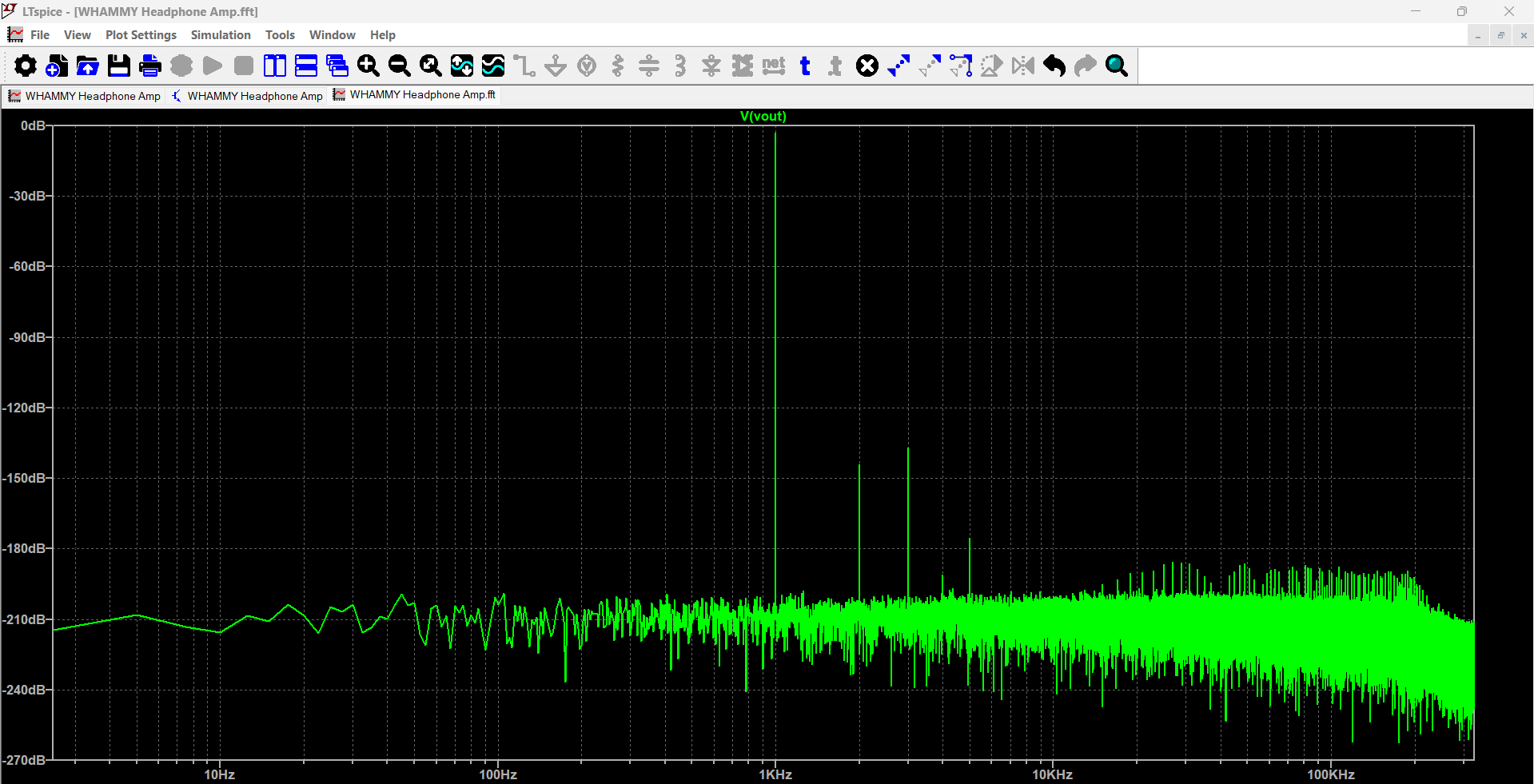1534x784 pixels.
Task: Undo the last action
Action: [x=1054, y=66]
